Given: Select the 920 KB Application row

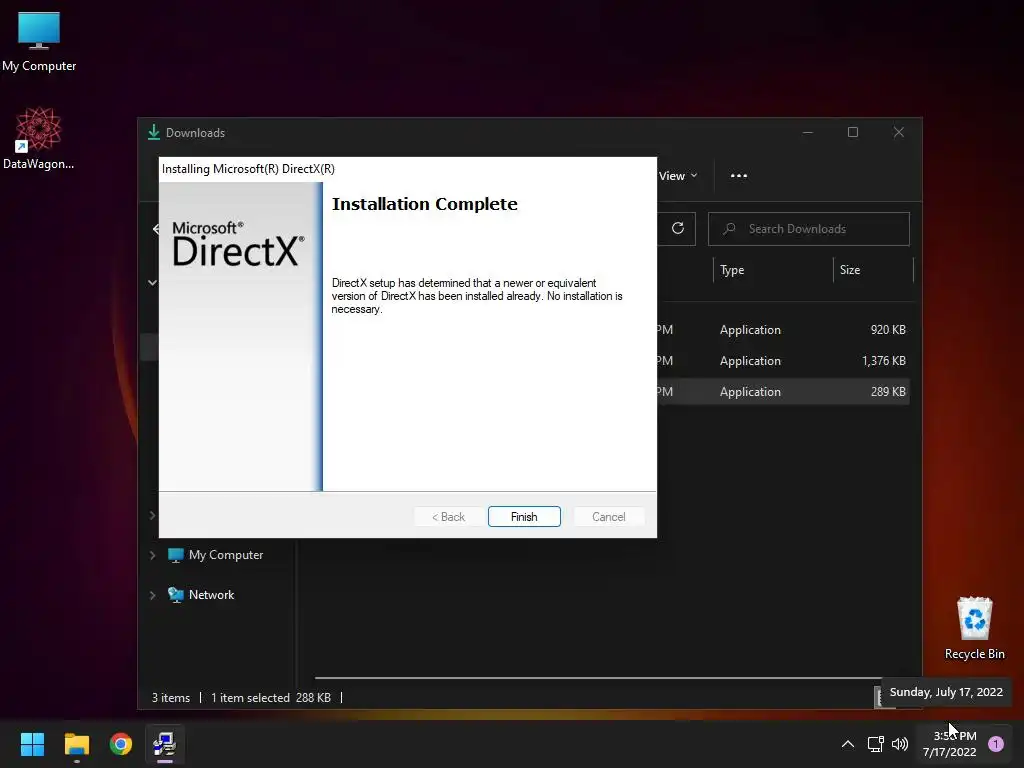Looking at the screenshot, I should (x=782, y=330).
